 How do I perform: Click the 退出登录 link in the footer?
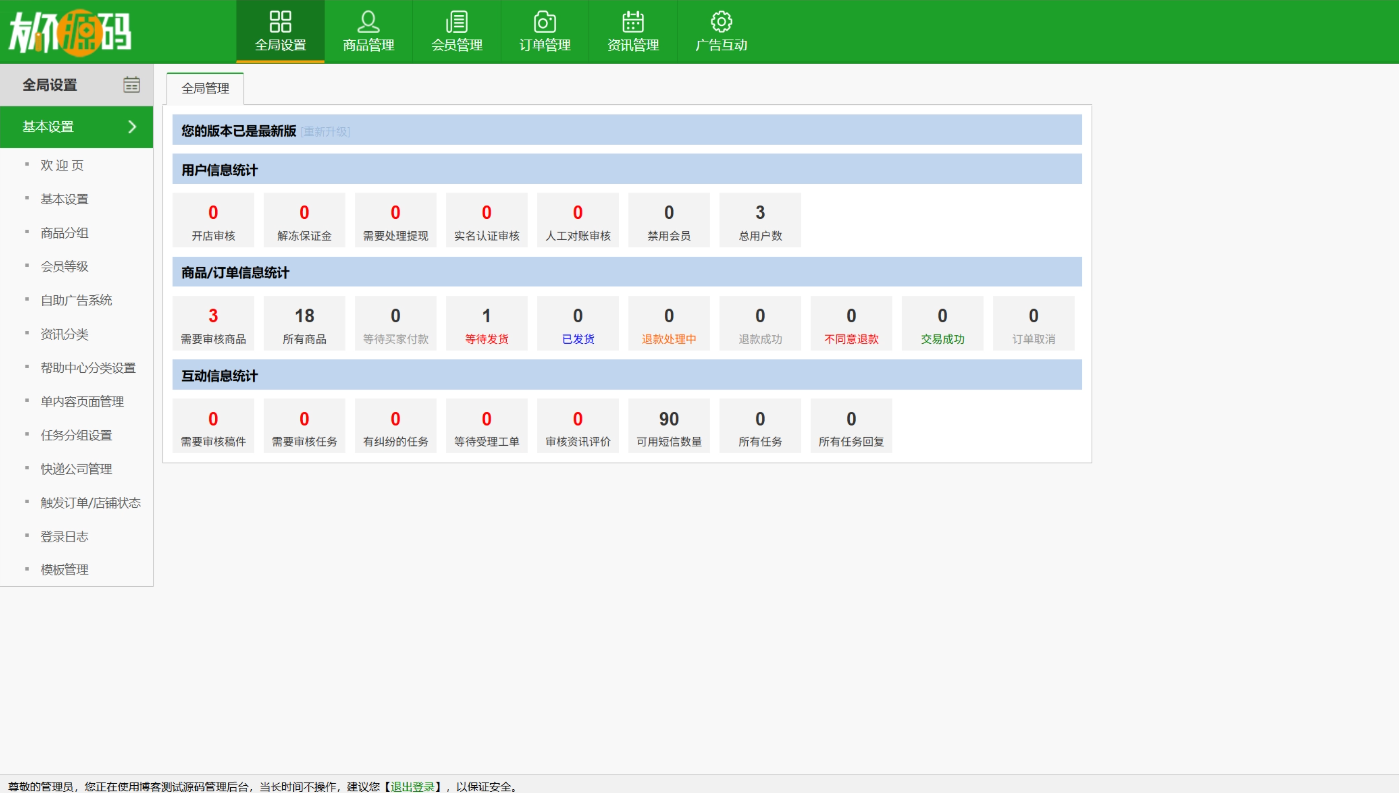(412, 787)
